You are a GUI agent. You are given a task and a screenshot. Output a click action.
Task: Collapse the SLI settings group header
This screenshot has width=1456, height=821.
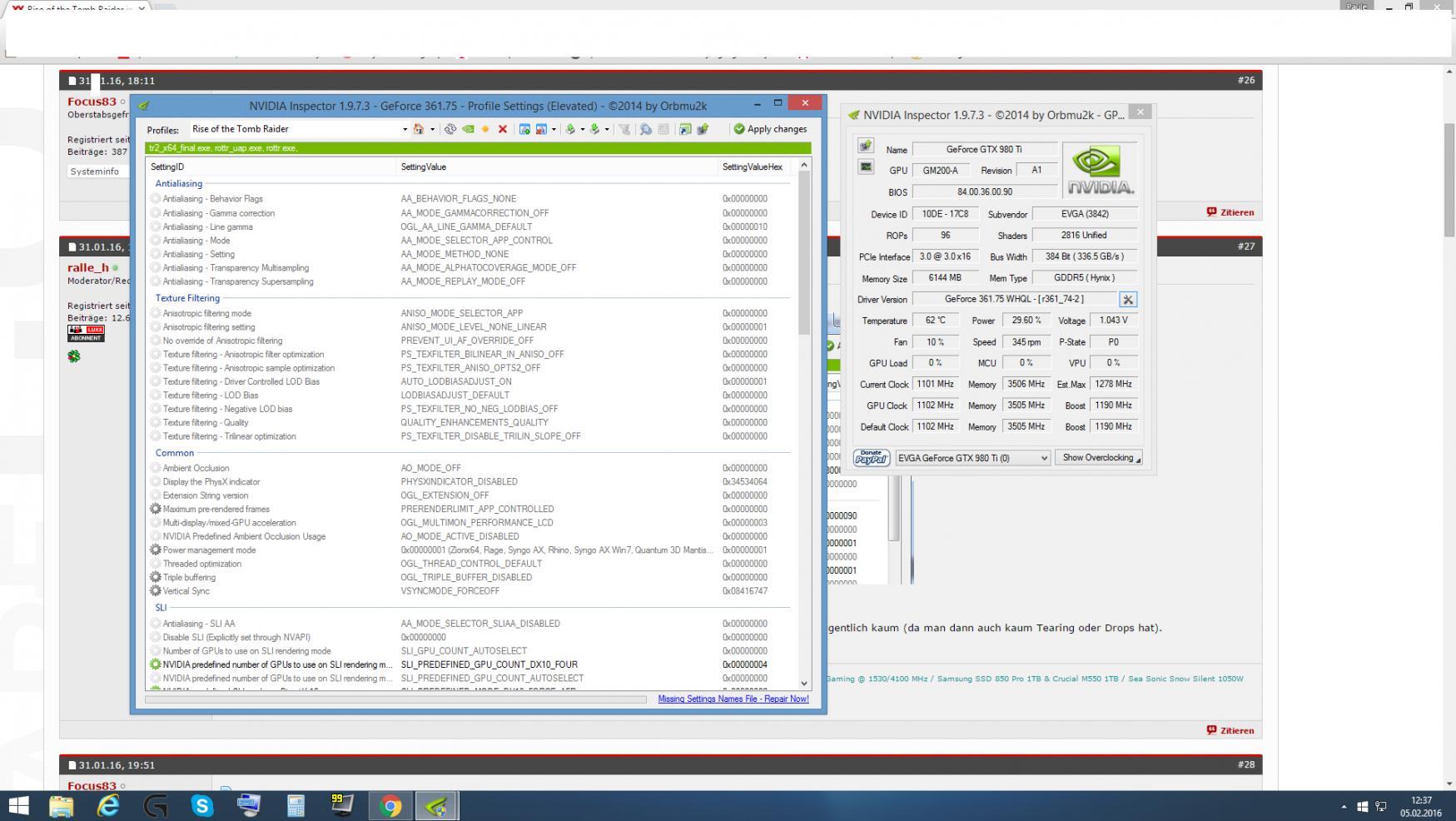click(161, 608)
